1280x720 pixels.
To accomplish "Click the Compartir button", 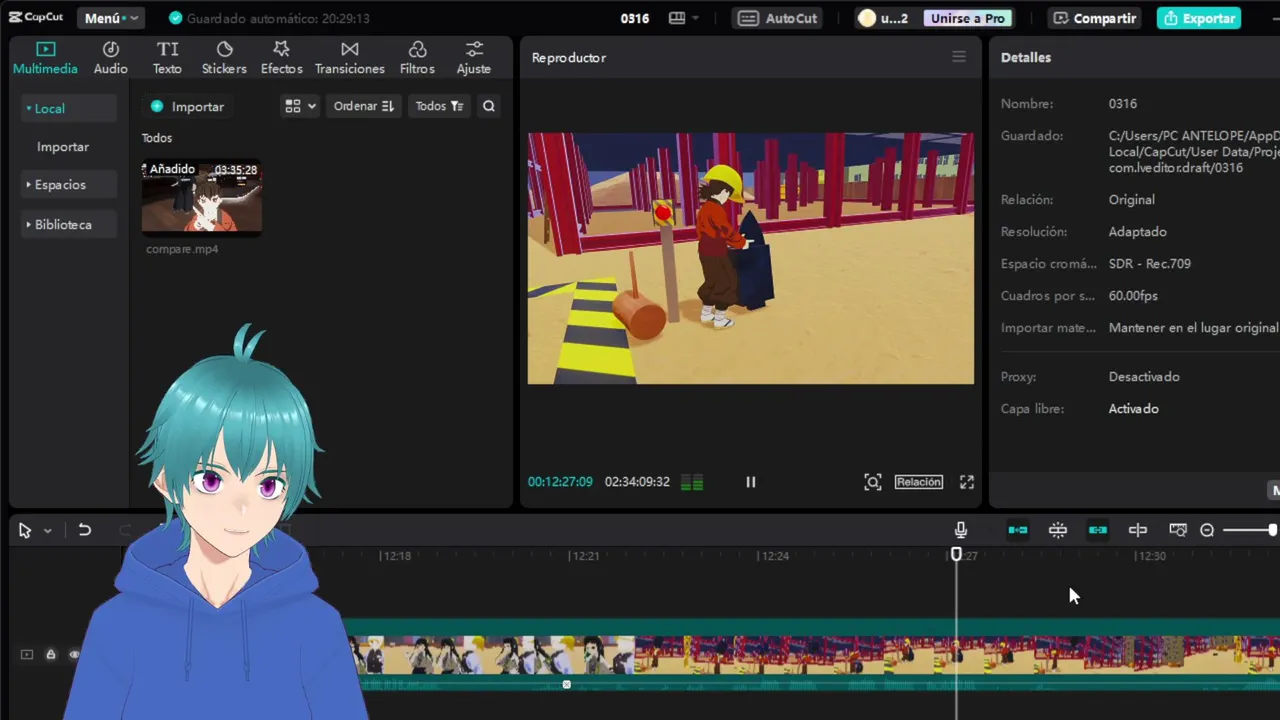I will (x=1095, y=18).
